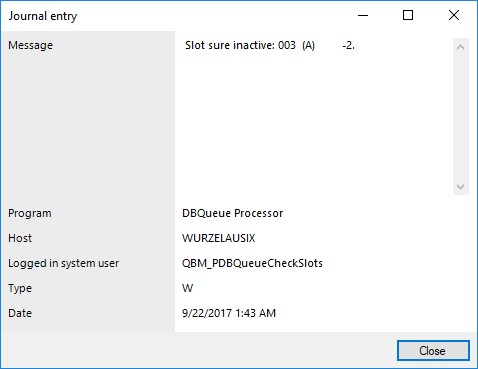Select the WURZELAUSIX host value
478x369 pixels.
tap(219, 238)
